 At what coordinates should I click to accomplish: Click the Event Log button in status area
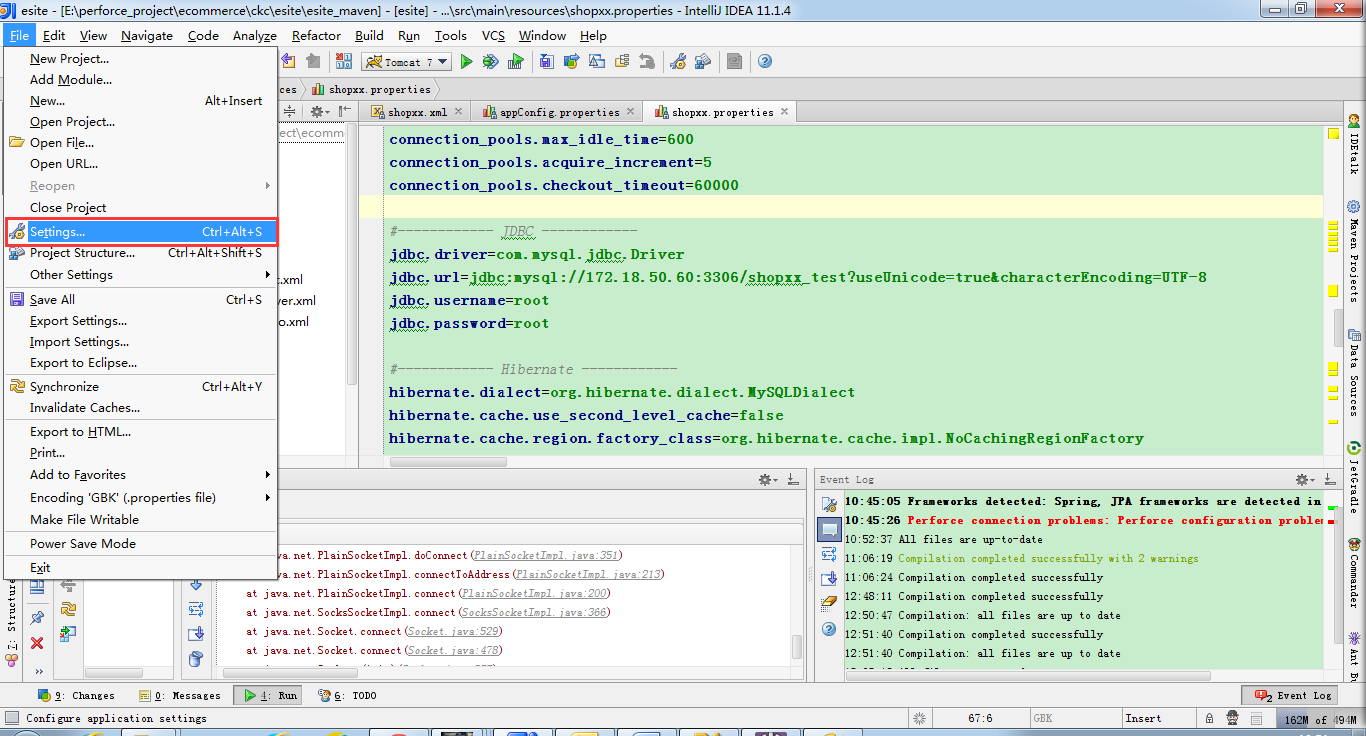point(1289,695)
